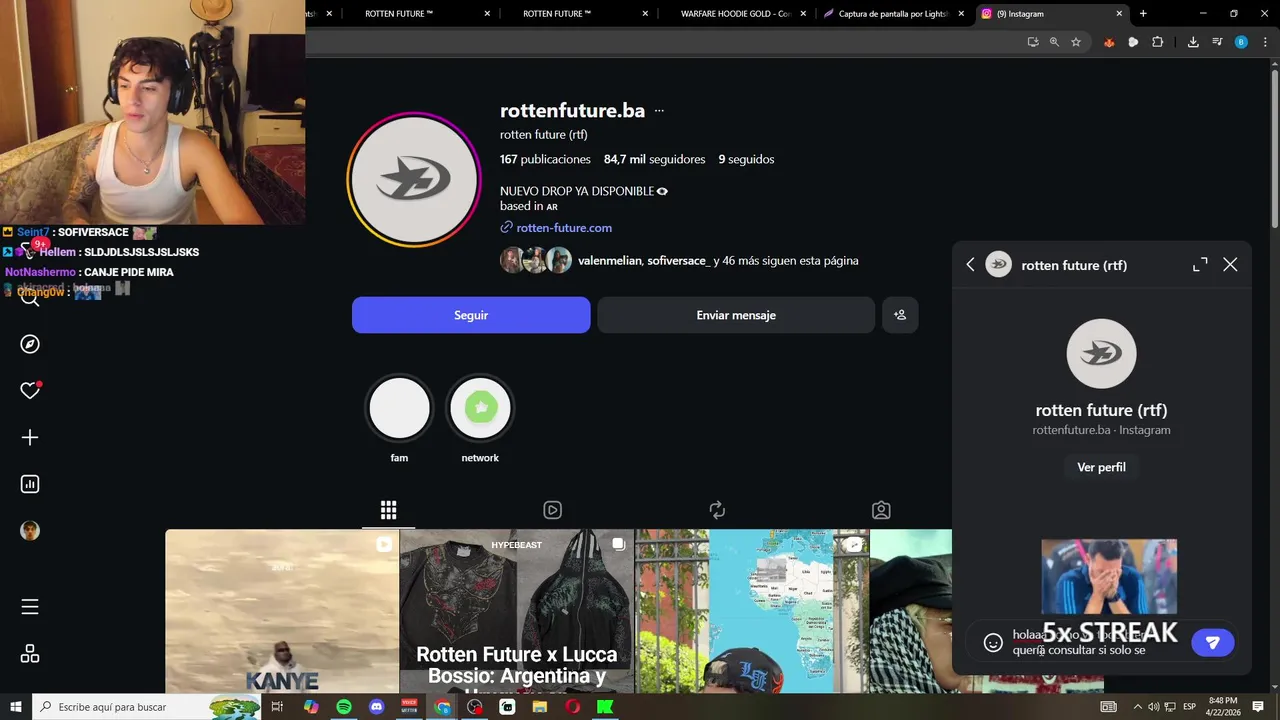The height and width of the screenshot is (720, 1280).
Task: Open the Meta apps icon at sidebar bottom
Action: pyautogui.click(x=30, y=654)
